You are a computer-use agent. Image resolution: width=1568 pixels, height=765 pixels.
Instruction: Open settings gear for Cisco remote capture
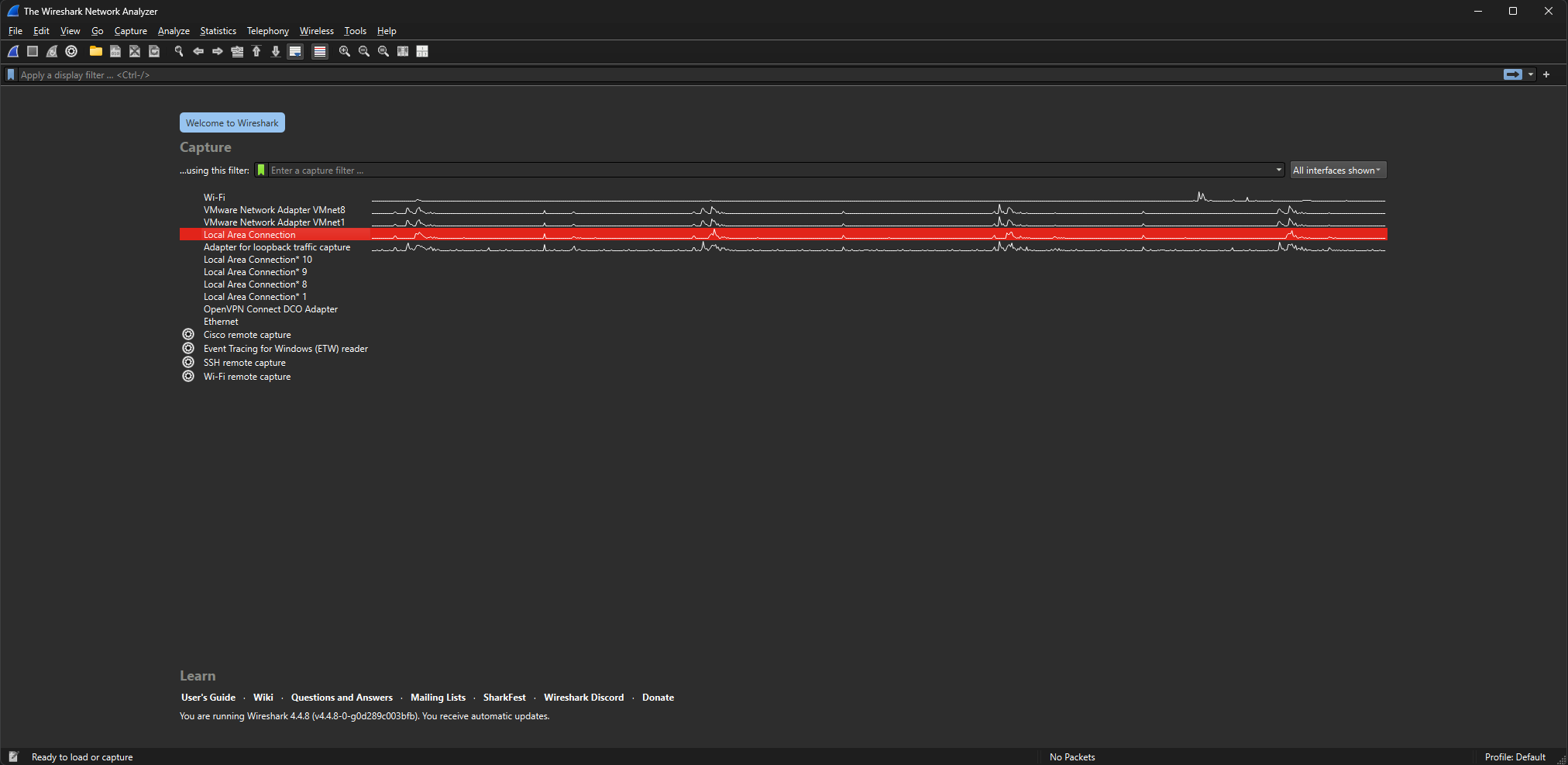point(188,334)
